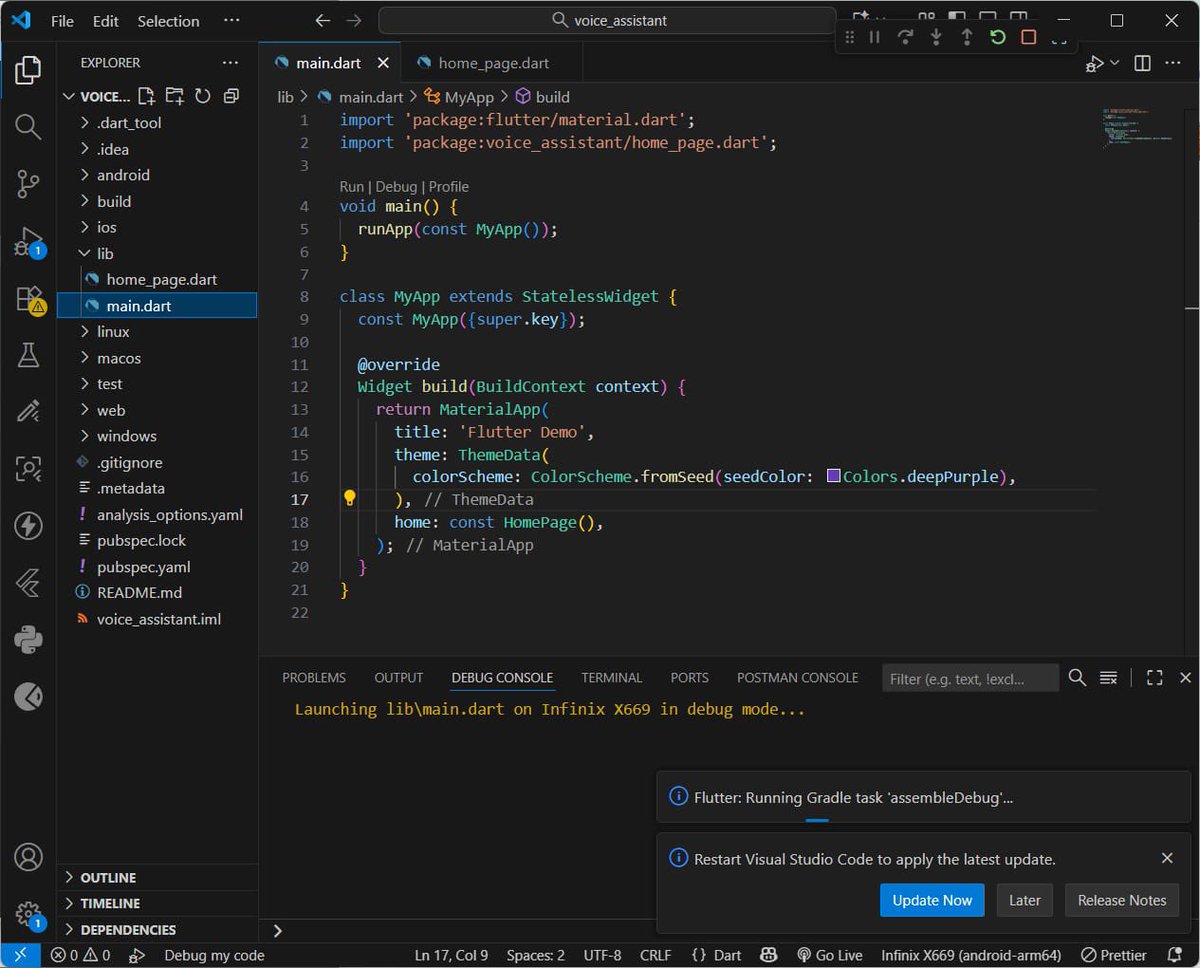Viewport: 1200px width, 968px height.
Task: Click the command center search box voice_assistant
Action: pyautogui.click(x=607, y=20)
